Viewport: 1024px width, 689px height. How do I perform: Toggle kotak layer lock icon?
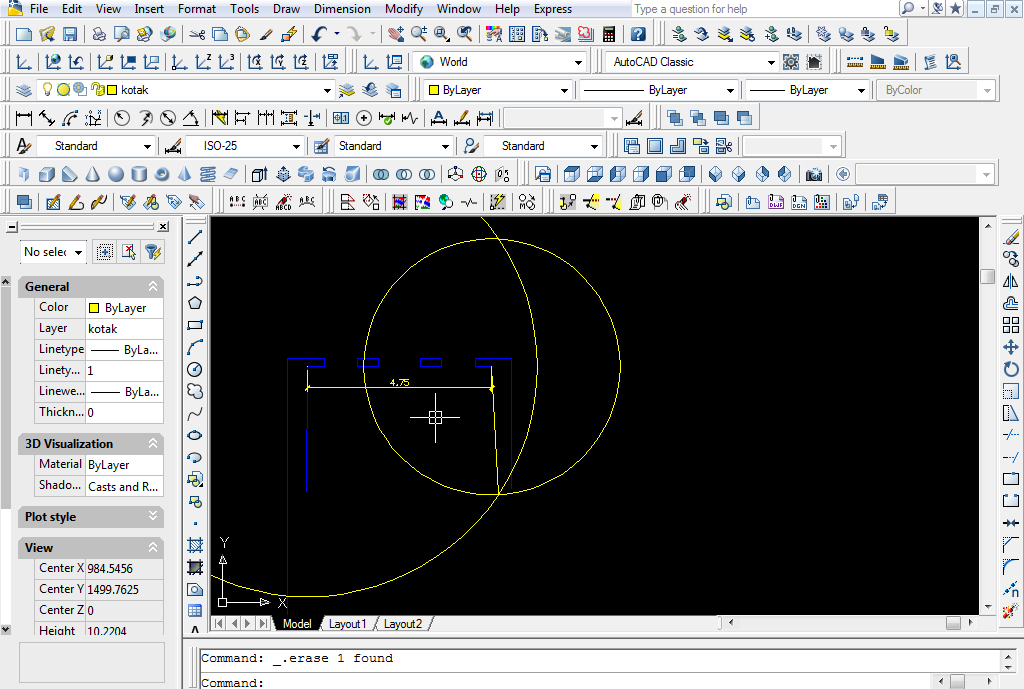98,89
